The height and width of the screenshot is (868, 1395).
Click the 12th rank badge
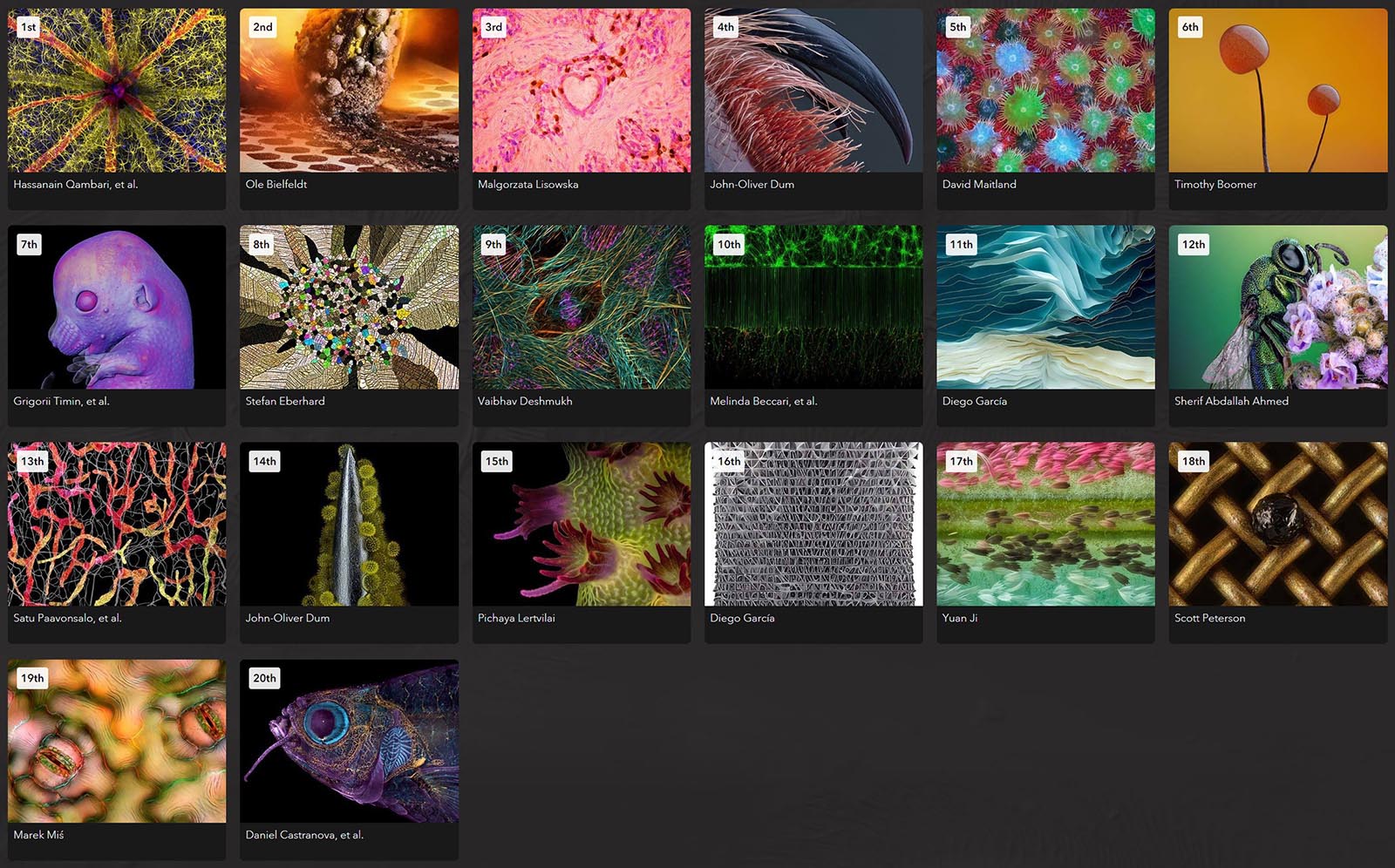coord(1194,244)
